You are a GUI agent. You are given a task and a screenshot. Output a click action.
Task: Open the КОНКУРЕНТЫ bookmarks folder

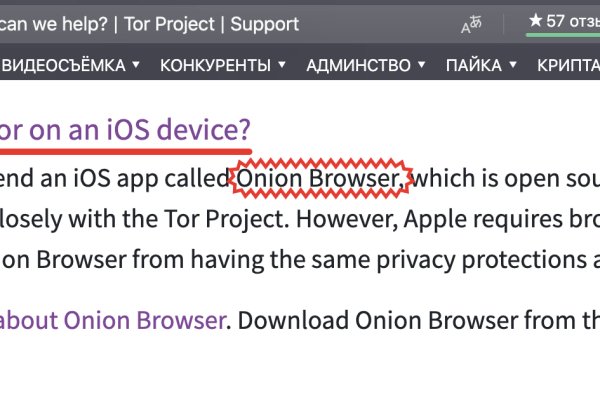pos(215,66)
